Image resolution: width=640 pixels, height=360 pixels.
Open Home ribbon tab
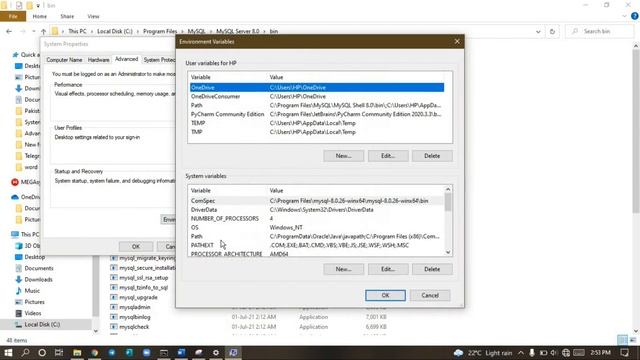[x=40, y=16]
